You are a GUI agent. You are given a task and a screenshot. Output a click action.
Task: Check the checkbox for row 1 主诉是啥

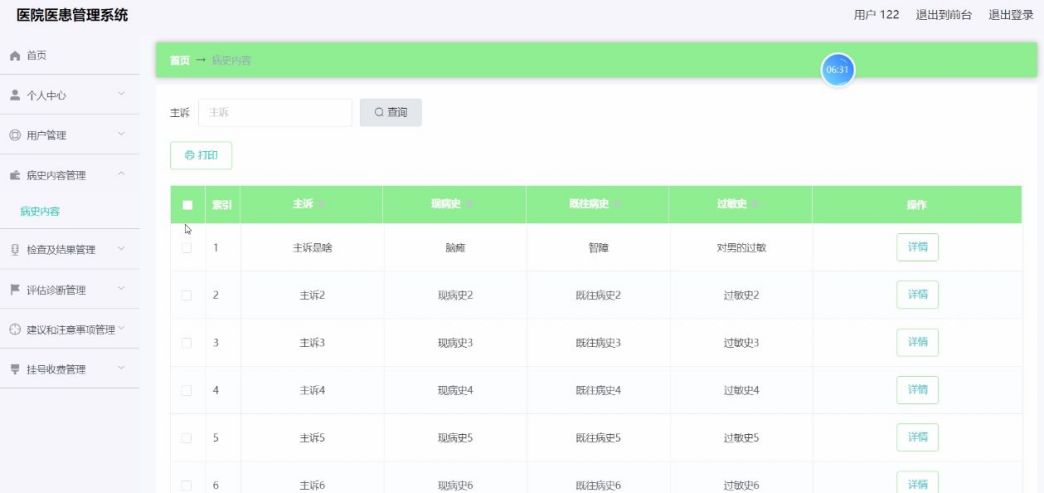coord(186,248)
